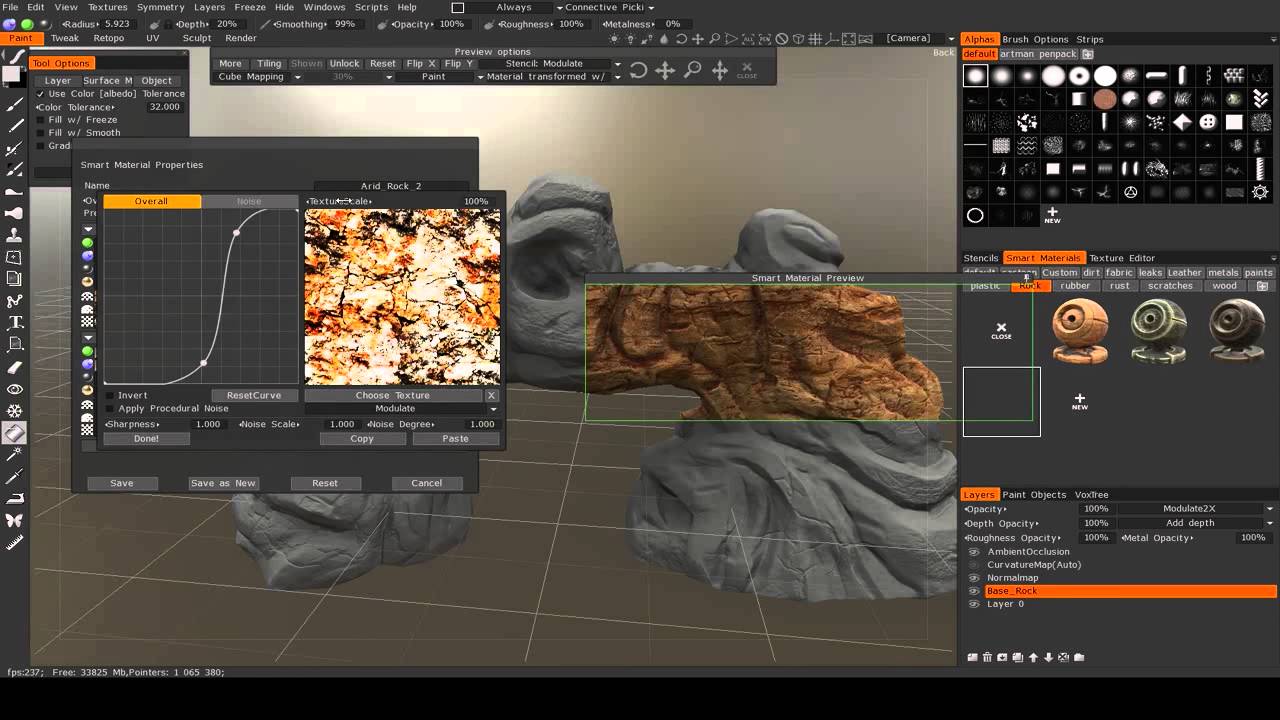Open the Modulate2X layer blend dropdown
This screenshot has width=1280, height=720.
coord(1196,509)
